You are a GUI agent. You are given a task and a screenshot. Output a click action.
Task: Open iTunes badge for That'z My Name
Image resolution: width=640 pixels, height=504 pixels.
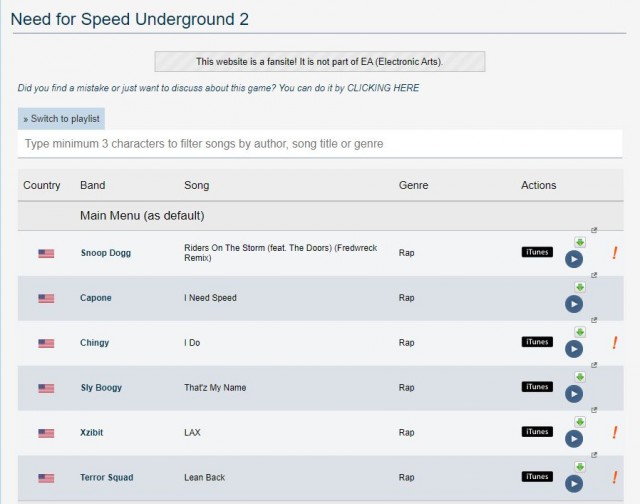537,387
